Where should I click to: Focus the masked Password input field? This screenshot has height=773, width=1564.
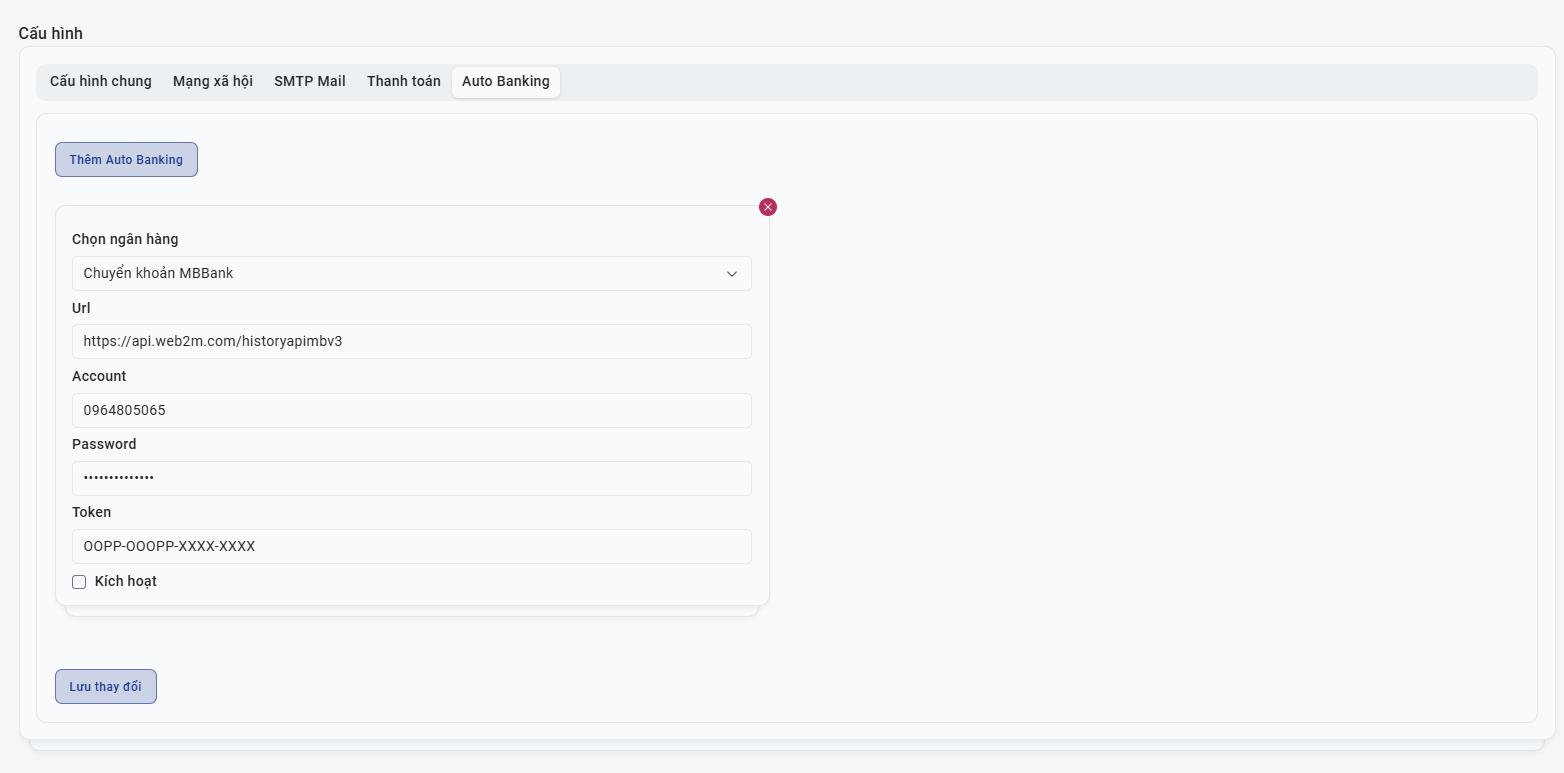(x=411, y=478)
